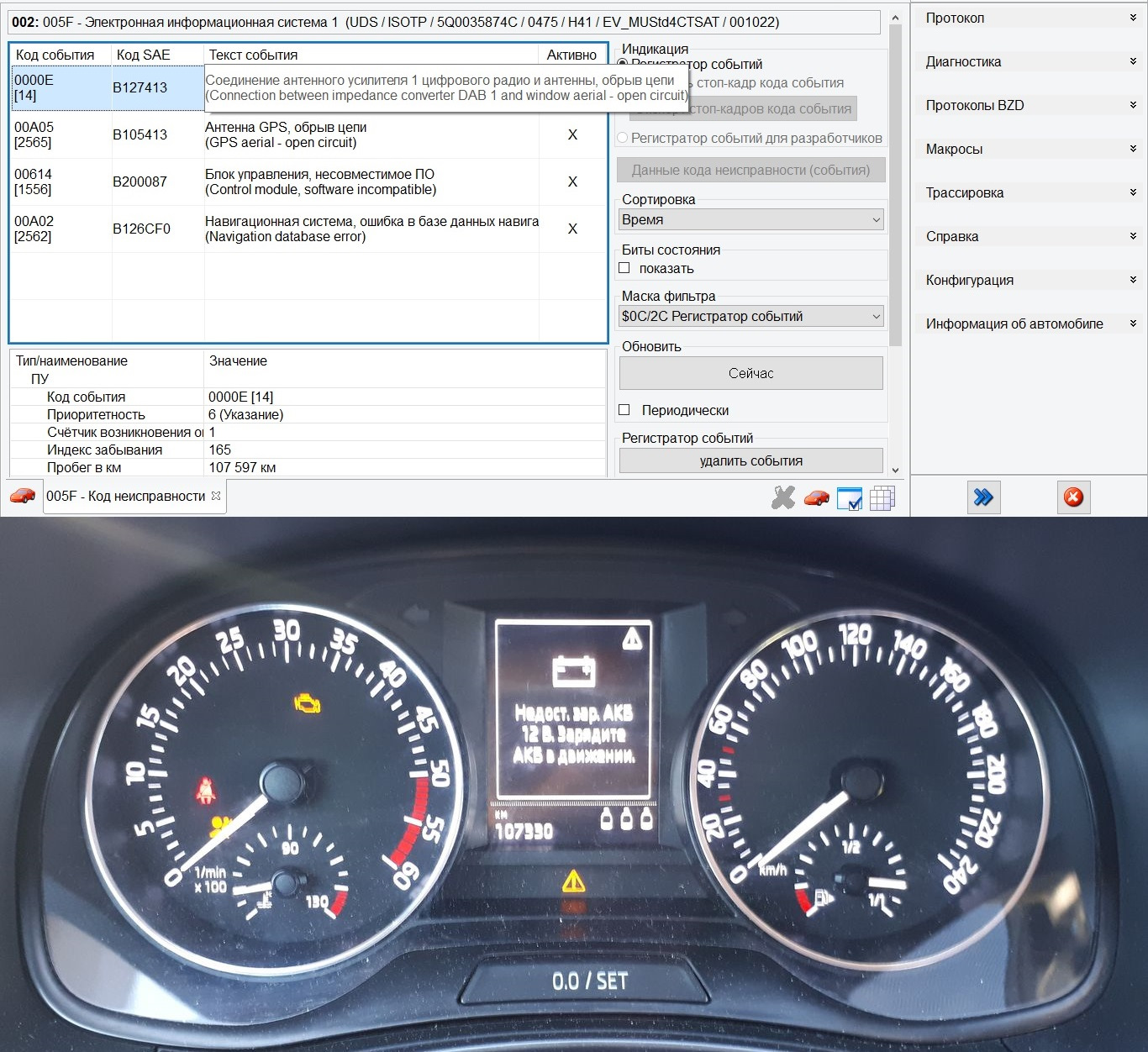Select the row with SAE code B126CF0
Screen dimensions: 1148x1052
pyautogui.click(x=308, y=229)
